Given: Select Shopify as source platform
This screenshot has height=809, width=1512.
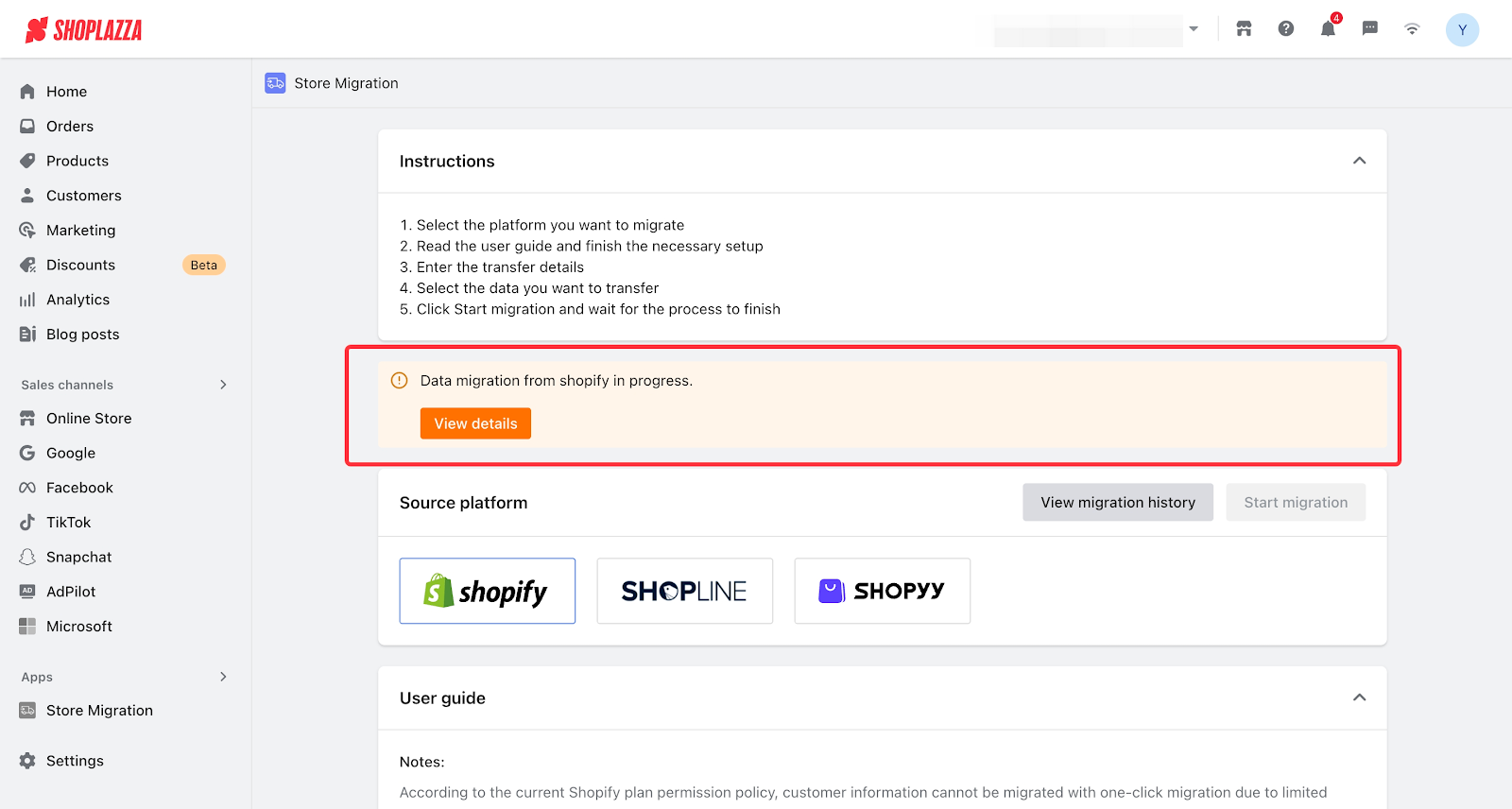Looking at the screenshot, I should pos(488,591).
